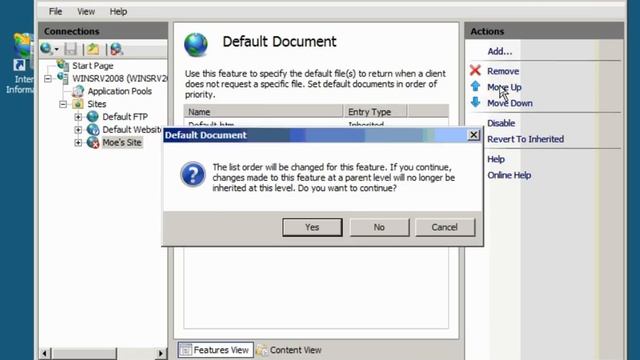Click the Content View tab icon
Image resolution: width=640 pixels, height=360 pixels.
point(262,350)
